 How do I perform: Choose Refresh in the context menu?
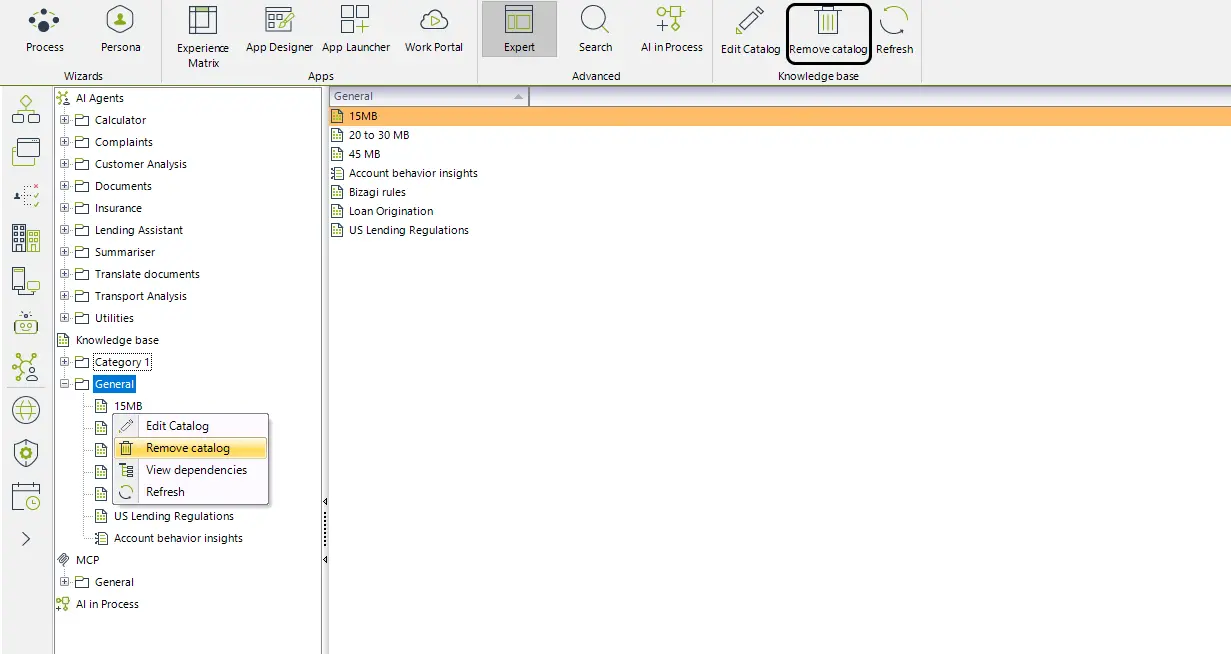tap(190, 492)
